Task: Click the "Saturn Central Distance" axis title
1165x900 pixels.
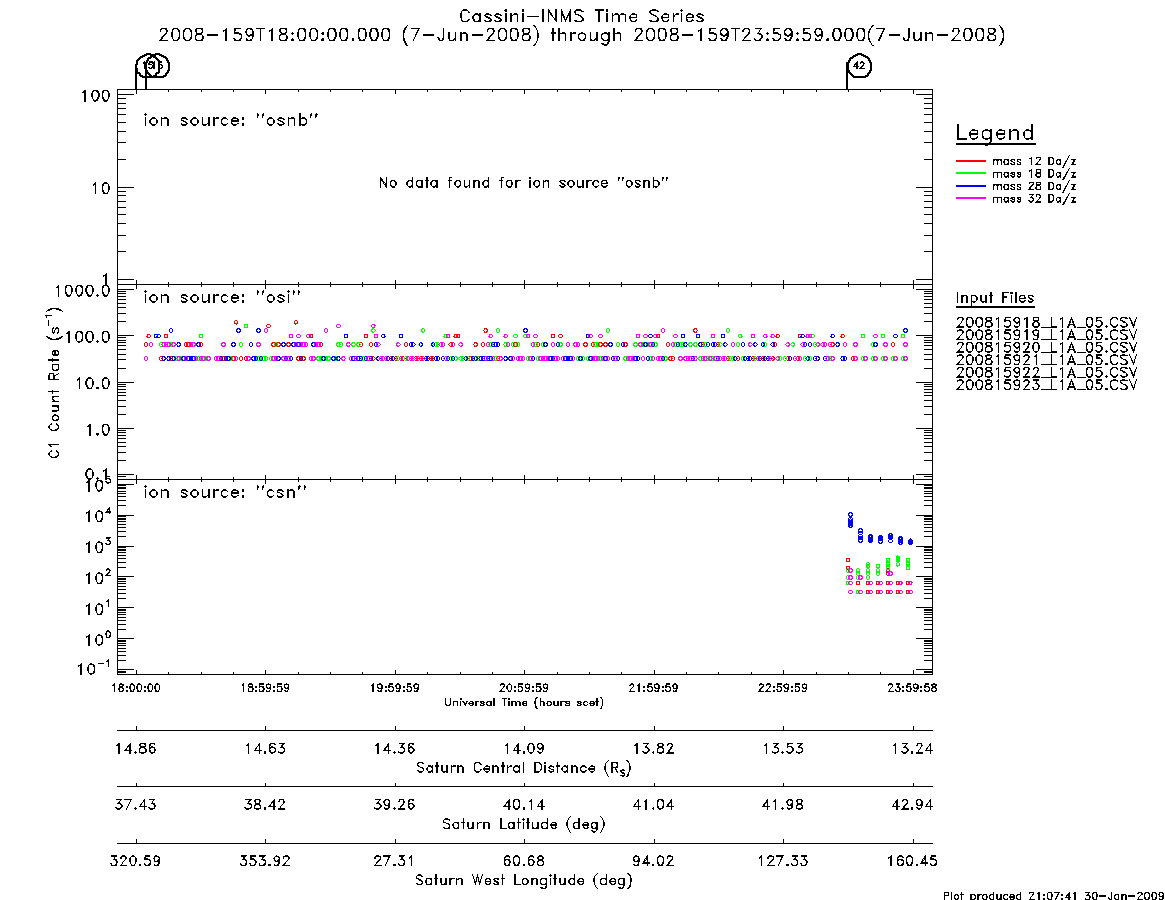Action: coord(524,768)
